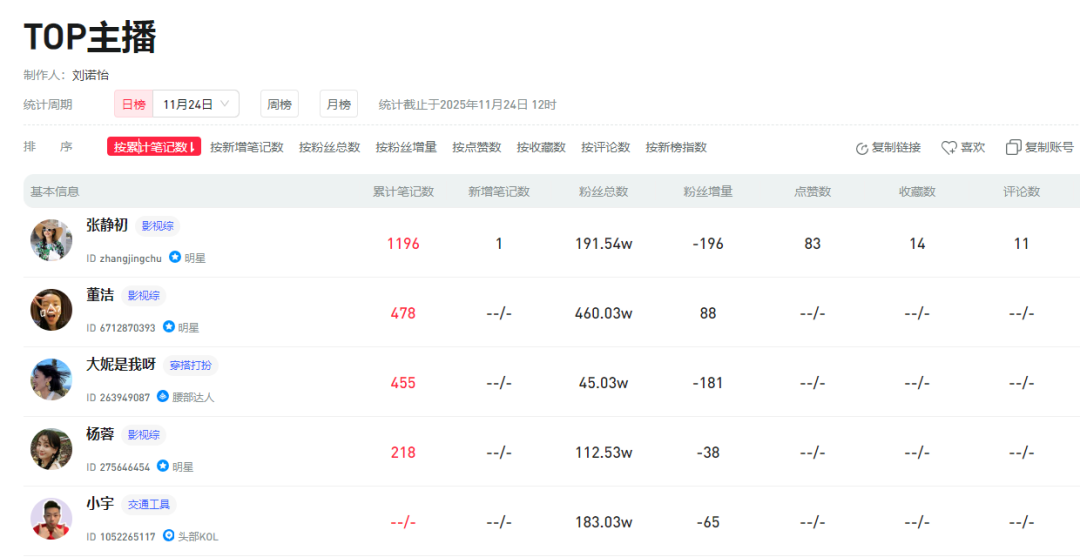This screenshot has width=1080, height=557.
Task: Switch to the 月榜 monthly ranking
Action: pos(338,104)
